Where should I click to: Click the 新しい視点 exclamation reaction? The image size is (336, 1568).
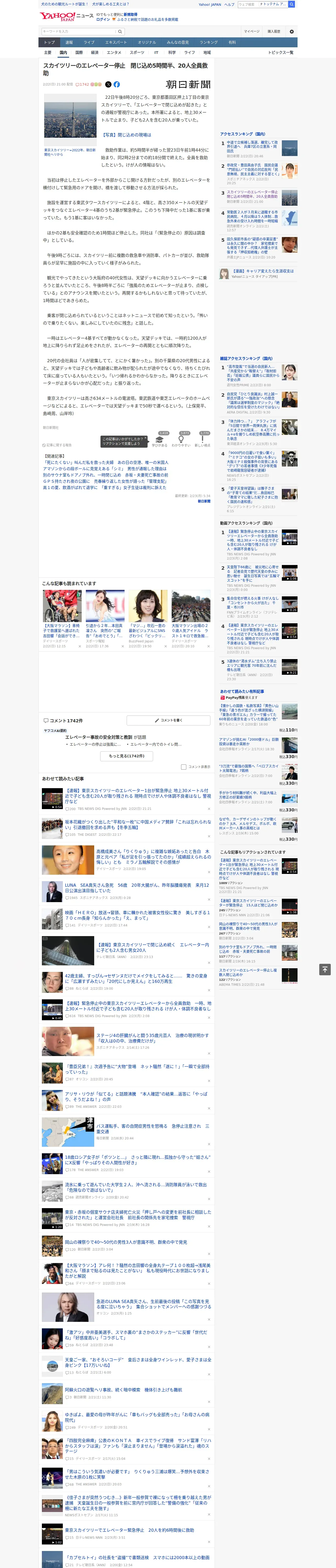(x=203, y=440)
